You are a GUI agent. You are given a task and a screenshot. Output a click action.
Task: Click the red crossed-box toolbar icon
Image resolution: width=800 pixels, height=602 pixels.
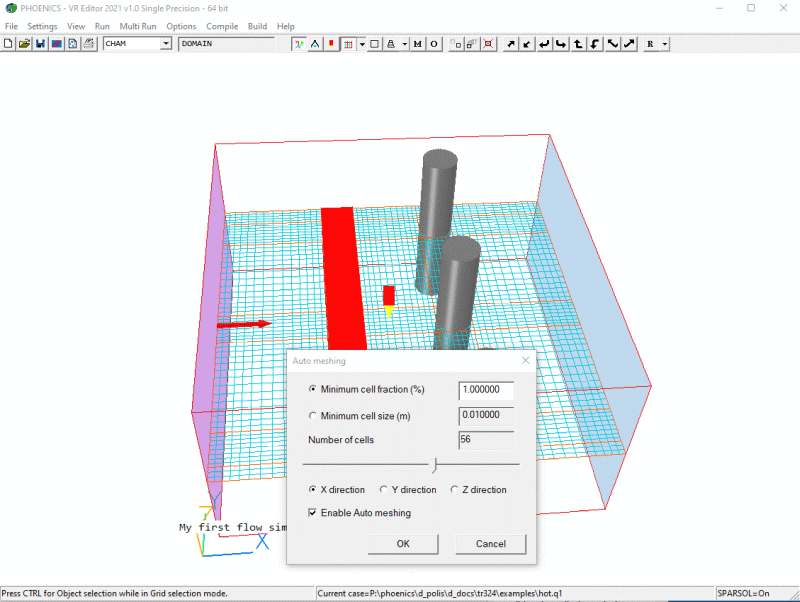click(x=487, y=44)
